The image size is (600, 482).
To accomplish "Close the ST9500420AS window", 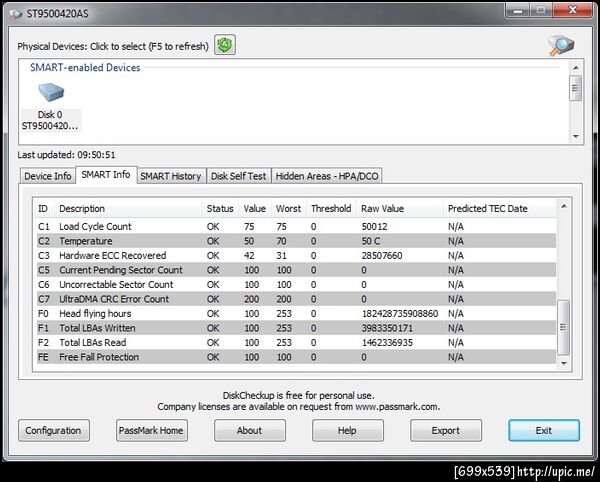I will (x=572, y=10).
